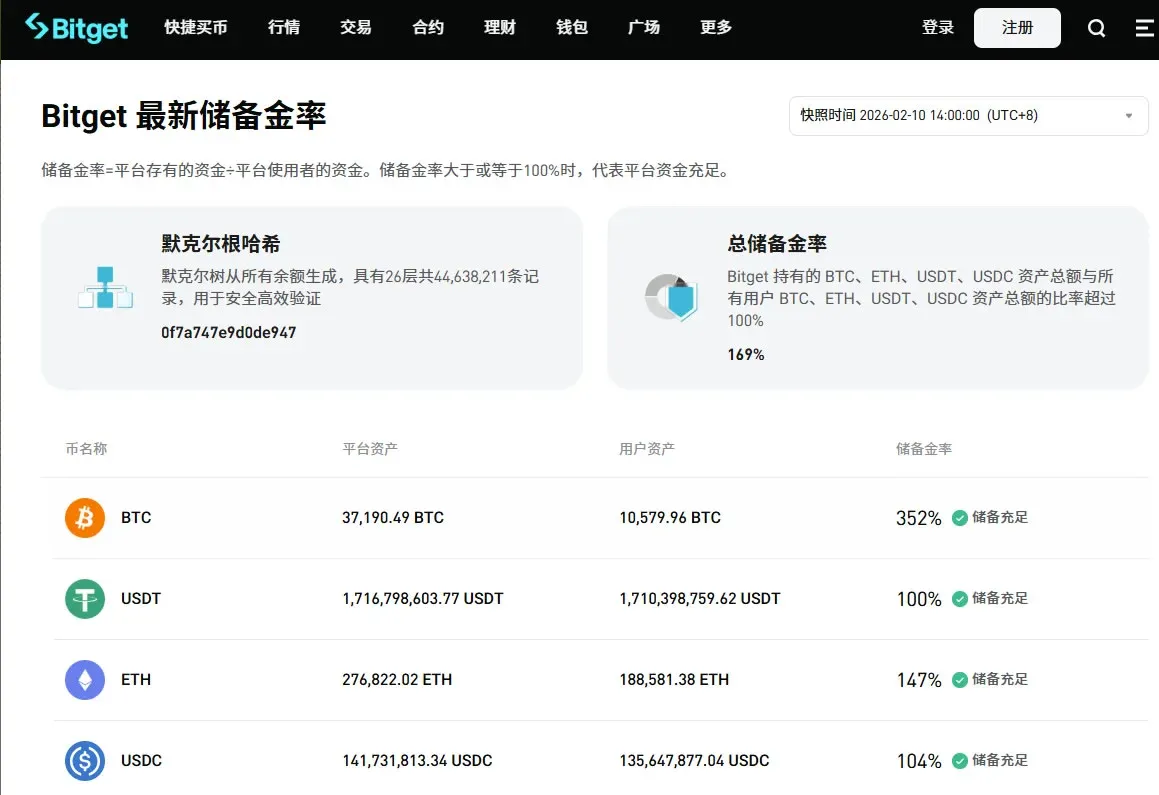Open the 合约 menu item

427,28
